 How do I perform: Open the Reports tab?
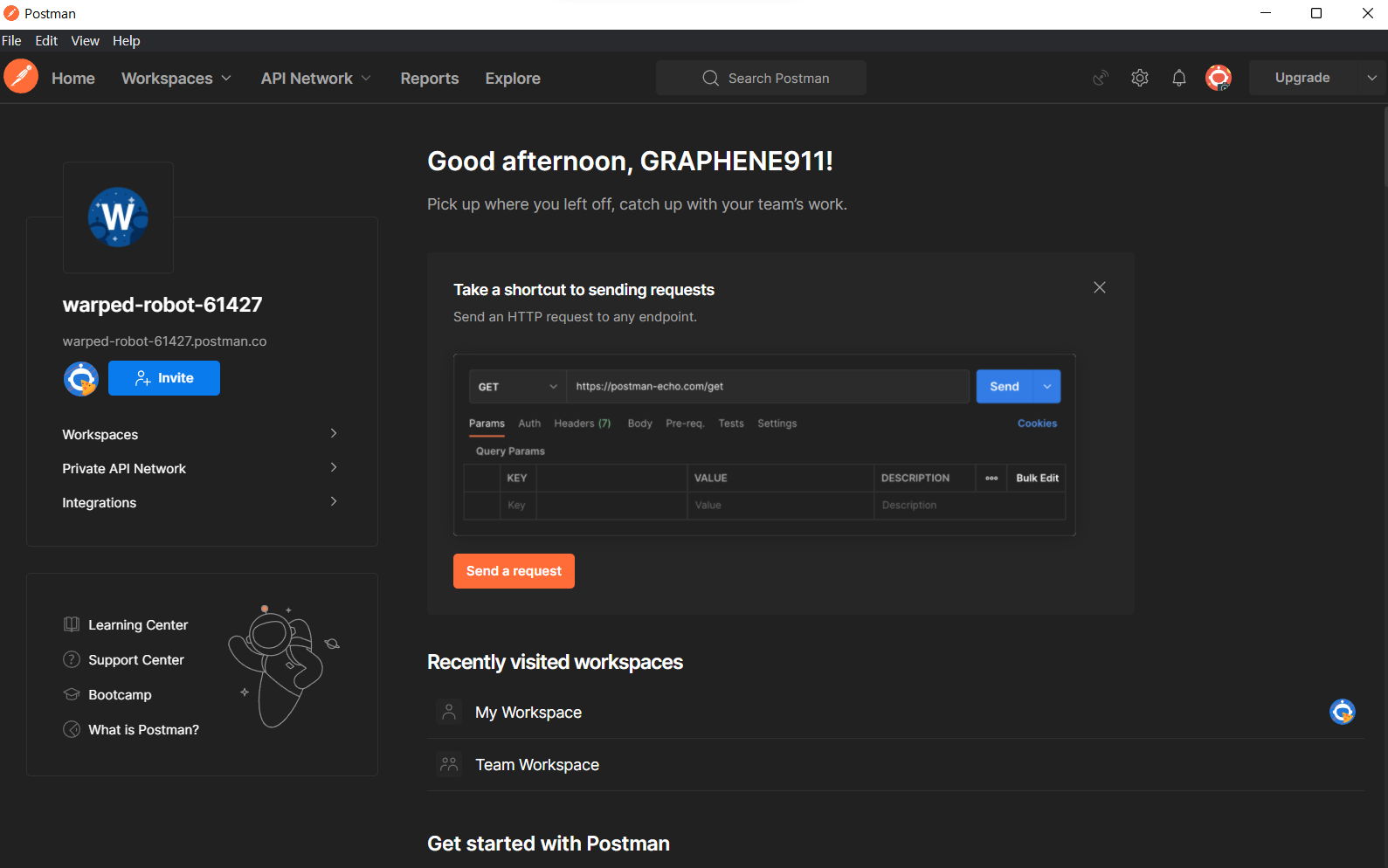click(430, 78)
